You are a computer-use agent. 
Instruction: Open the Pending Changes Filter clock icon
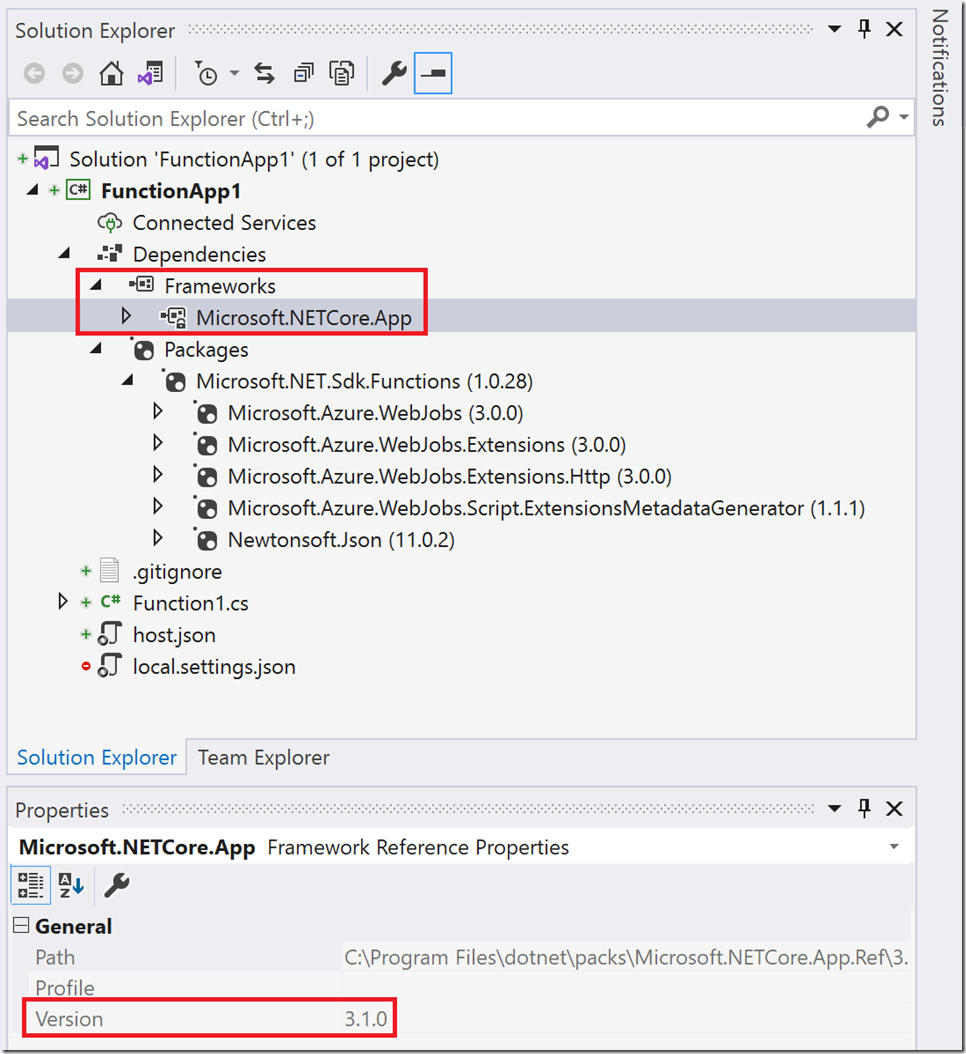[206, 73]
